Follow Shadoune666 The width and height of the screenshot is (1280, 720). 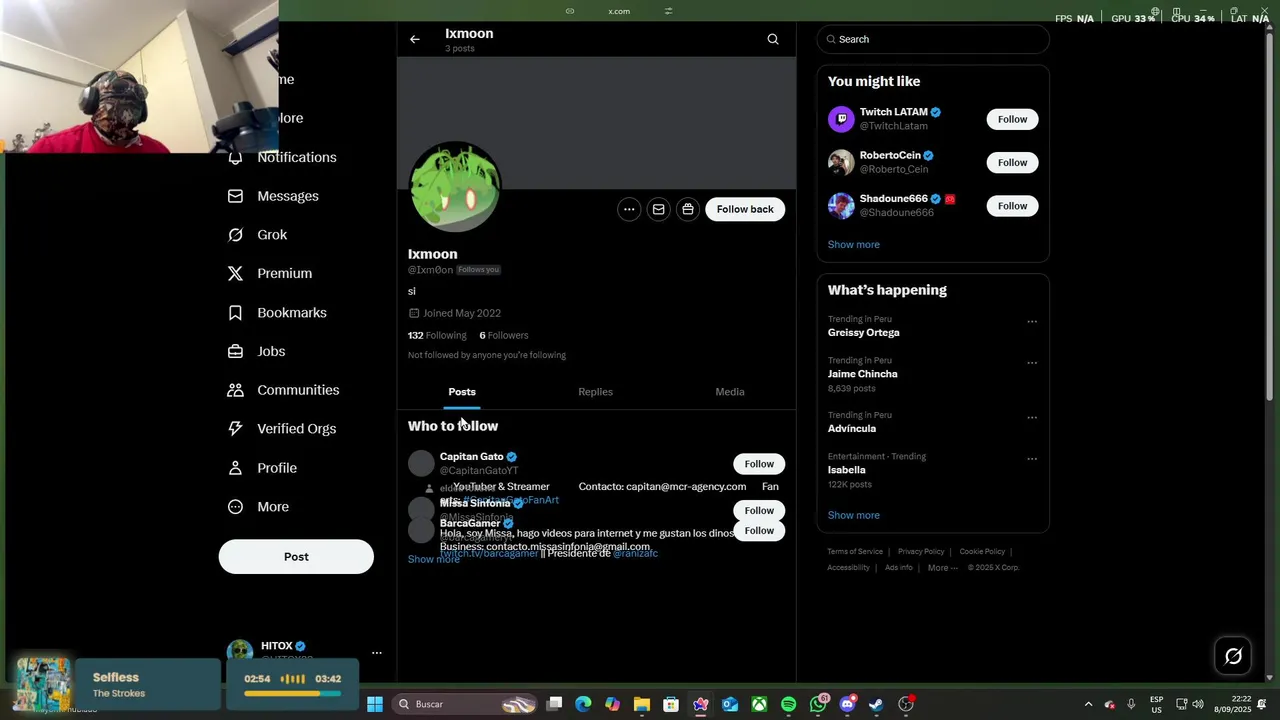point(1012,206)
